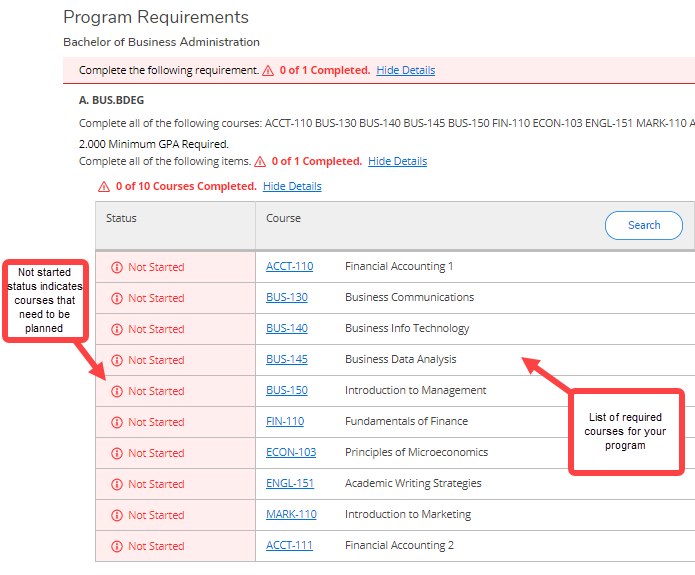695x575 pixels.
Task: Click the info icon in BUS-145 status row
Action: pyautogui.click(x=117, y=360)
